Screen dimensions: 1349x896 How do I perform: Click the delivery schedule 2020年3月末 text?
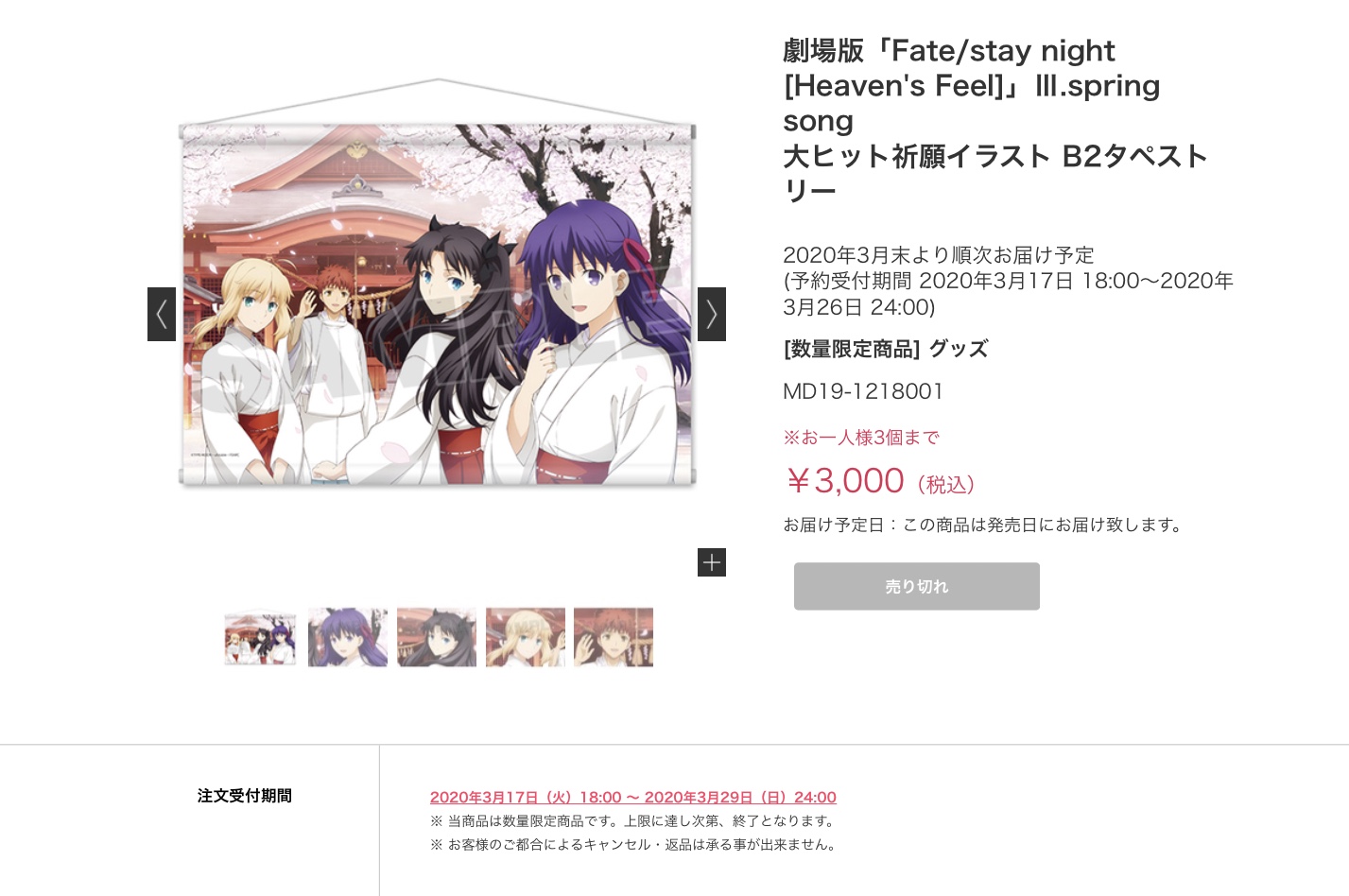tap(939, 255)
